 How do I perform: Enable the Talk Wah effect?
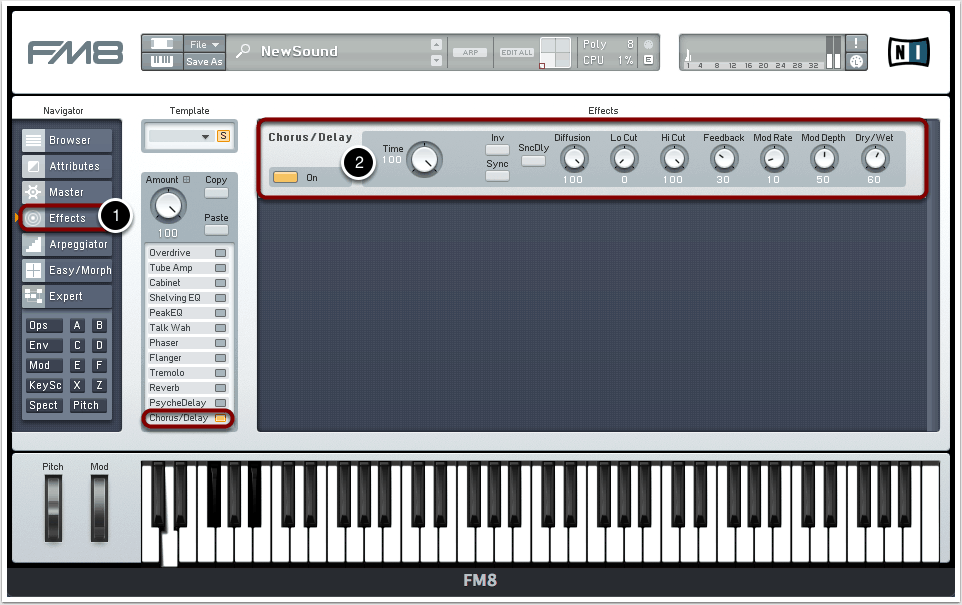(220, 328)
